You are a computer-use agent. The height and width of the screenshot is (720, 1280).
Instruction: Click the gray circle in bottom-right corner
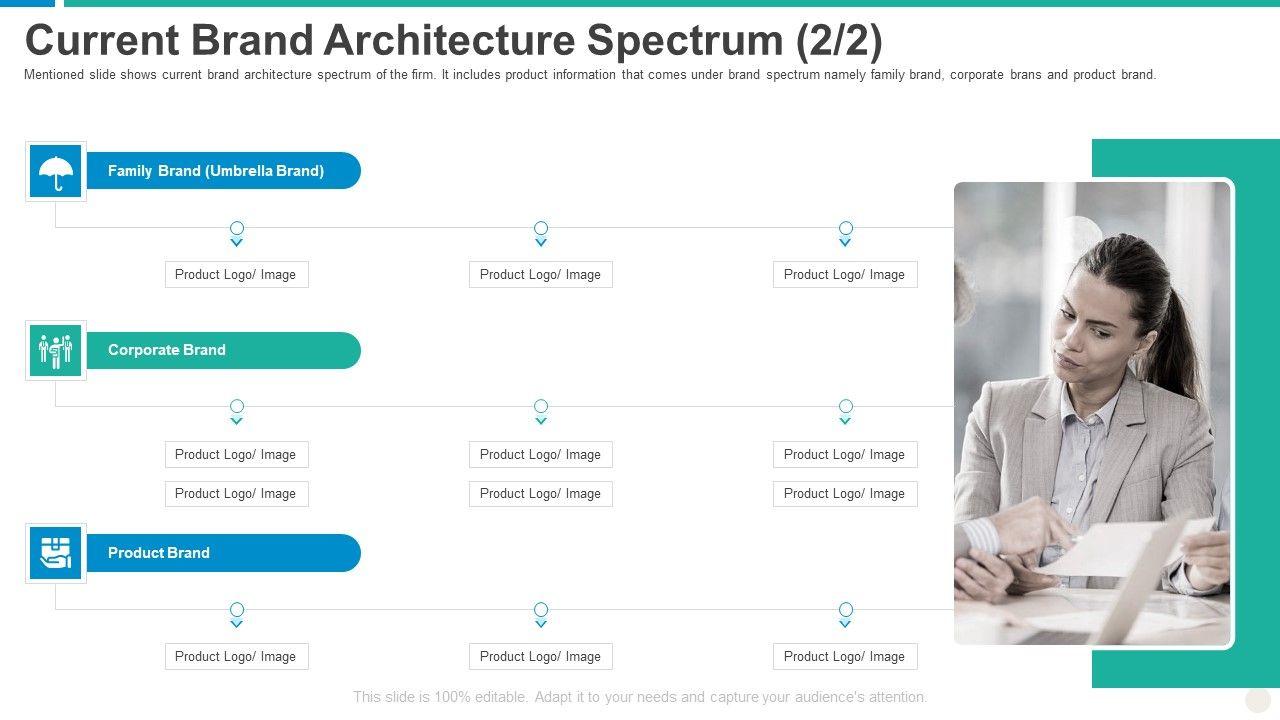1258,700
